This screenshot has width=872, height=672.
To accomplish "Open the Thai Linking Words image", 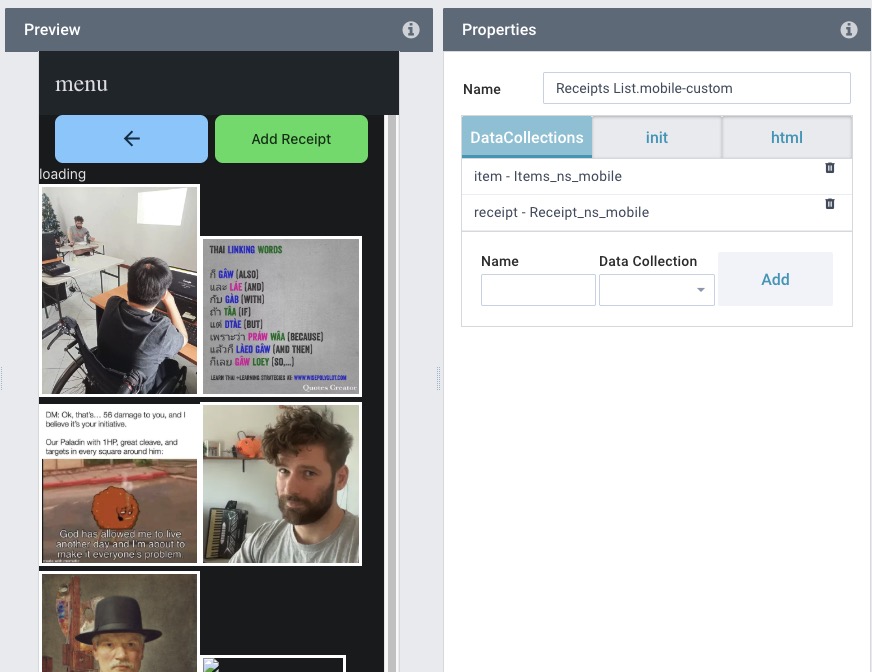I will 281,316.
